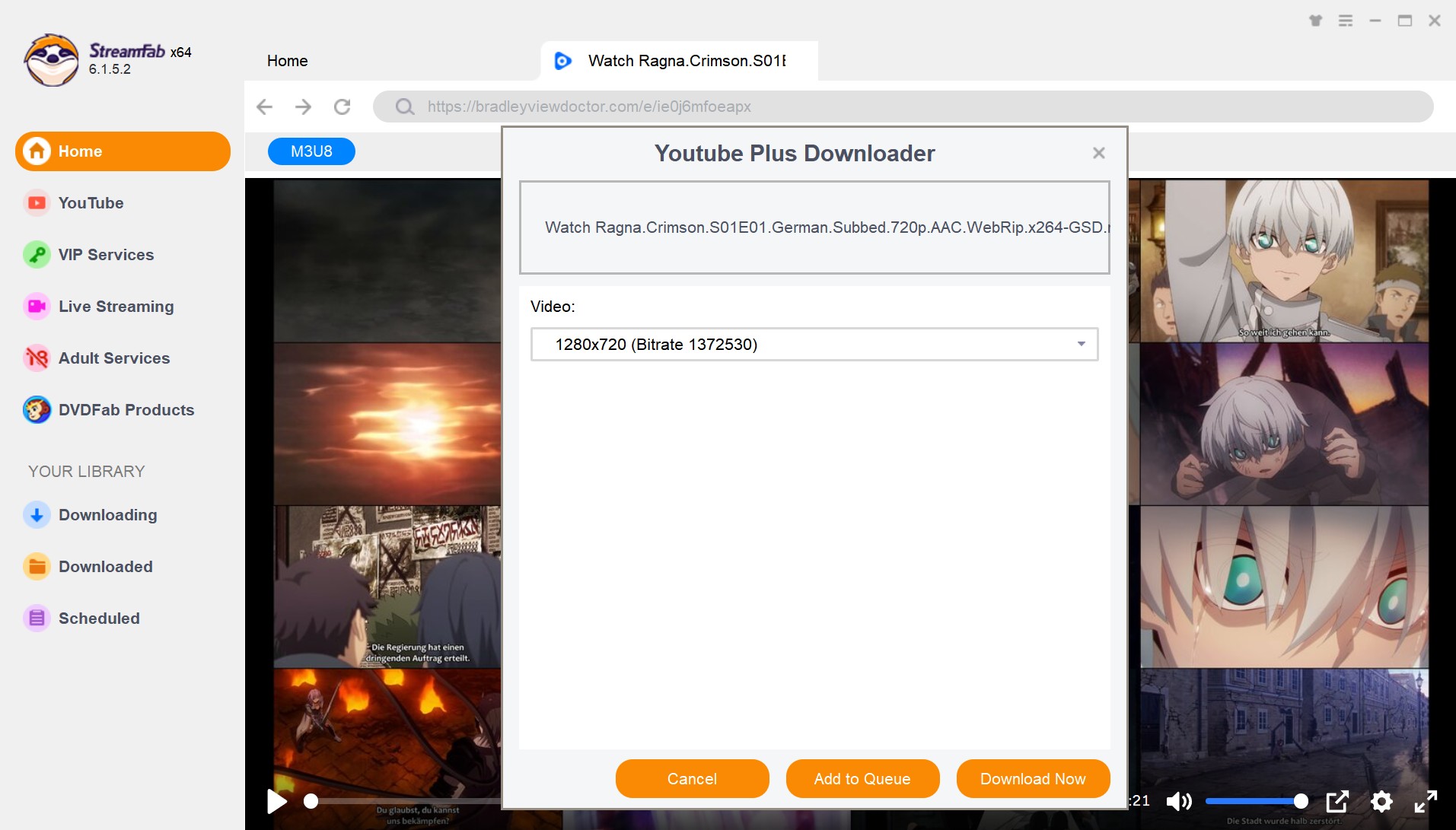1456x830 pixels.
Task: Go forward in the browser
Action: pos(303,107)
